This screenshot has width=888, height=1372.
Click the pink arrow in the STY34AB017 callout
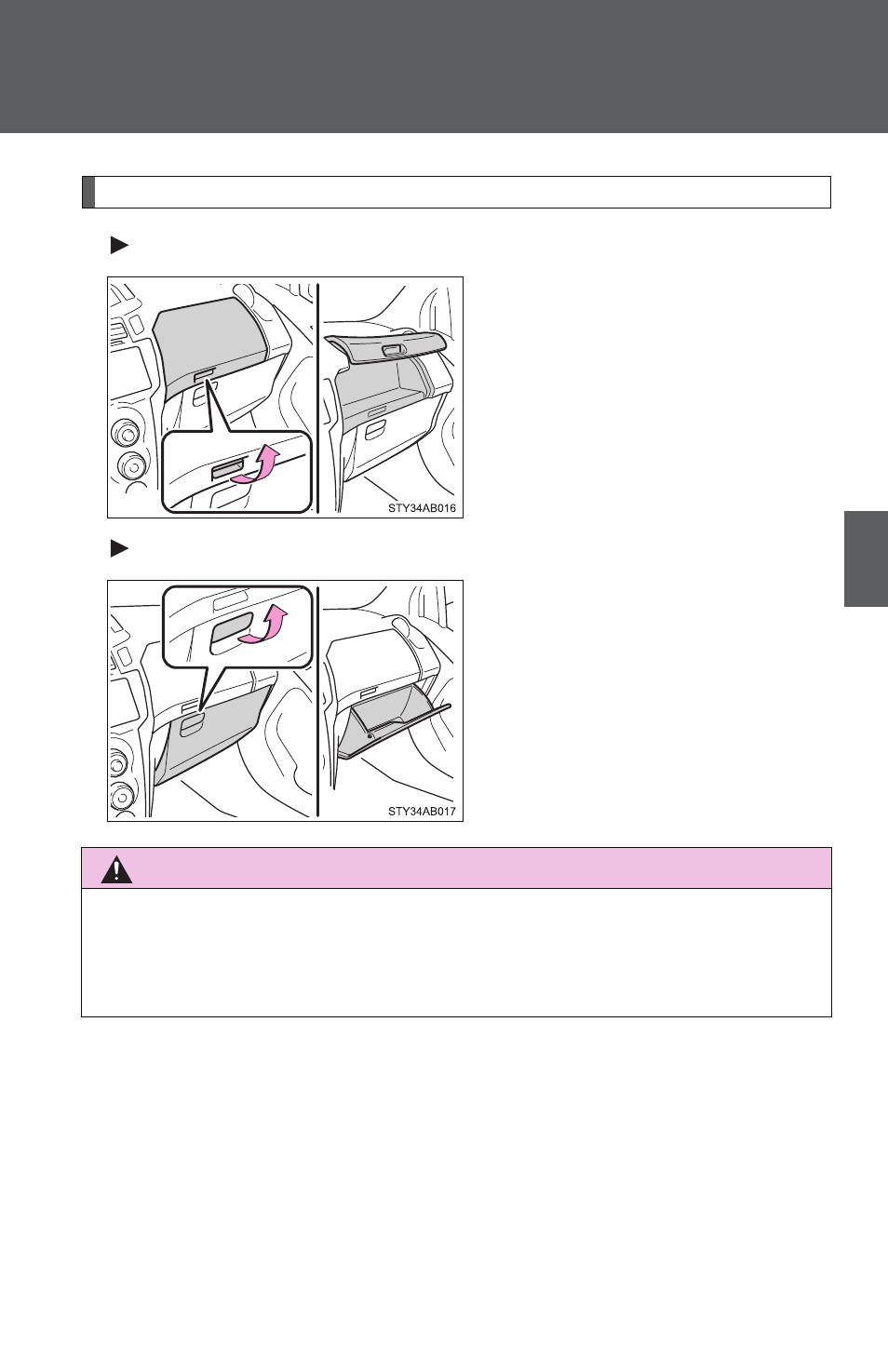(x=263, y=623)
